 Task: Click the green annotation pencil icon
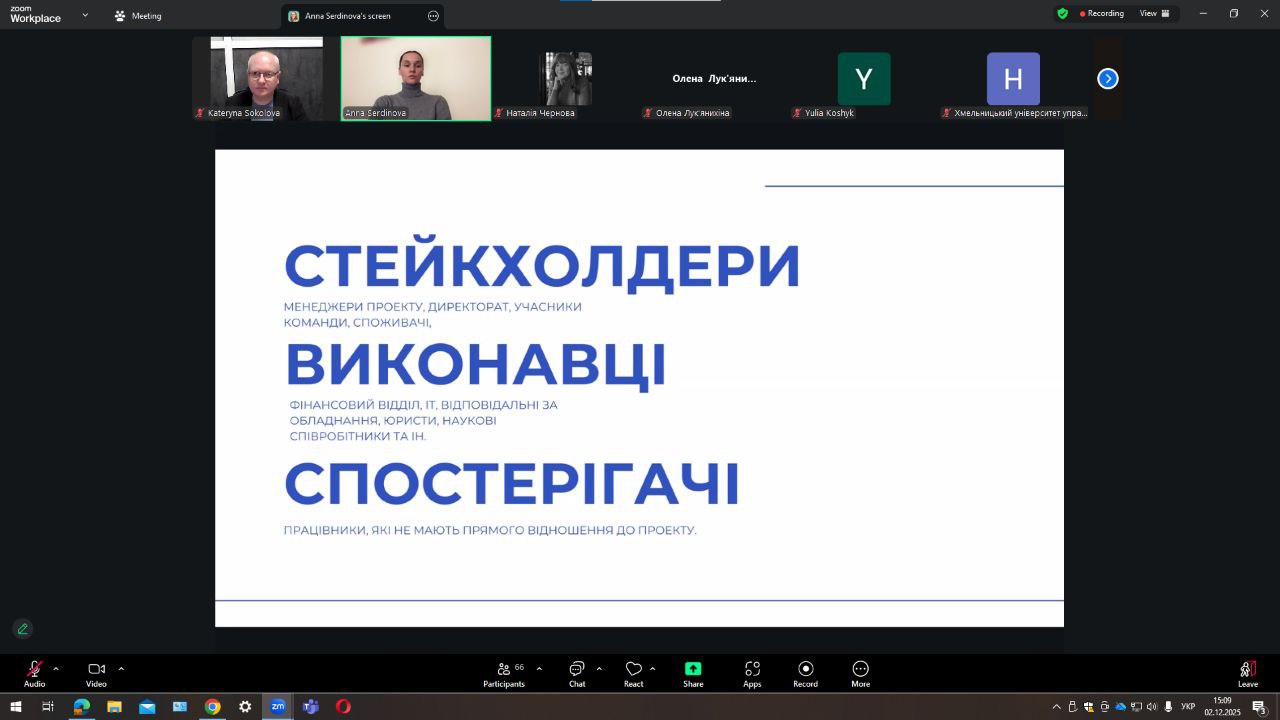(23, 629)
